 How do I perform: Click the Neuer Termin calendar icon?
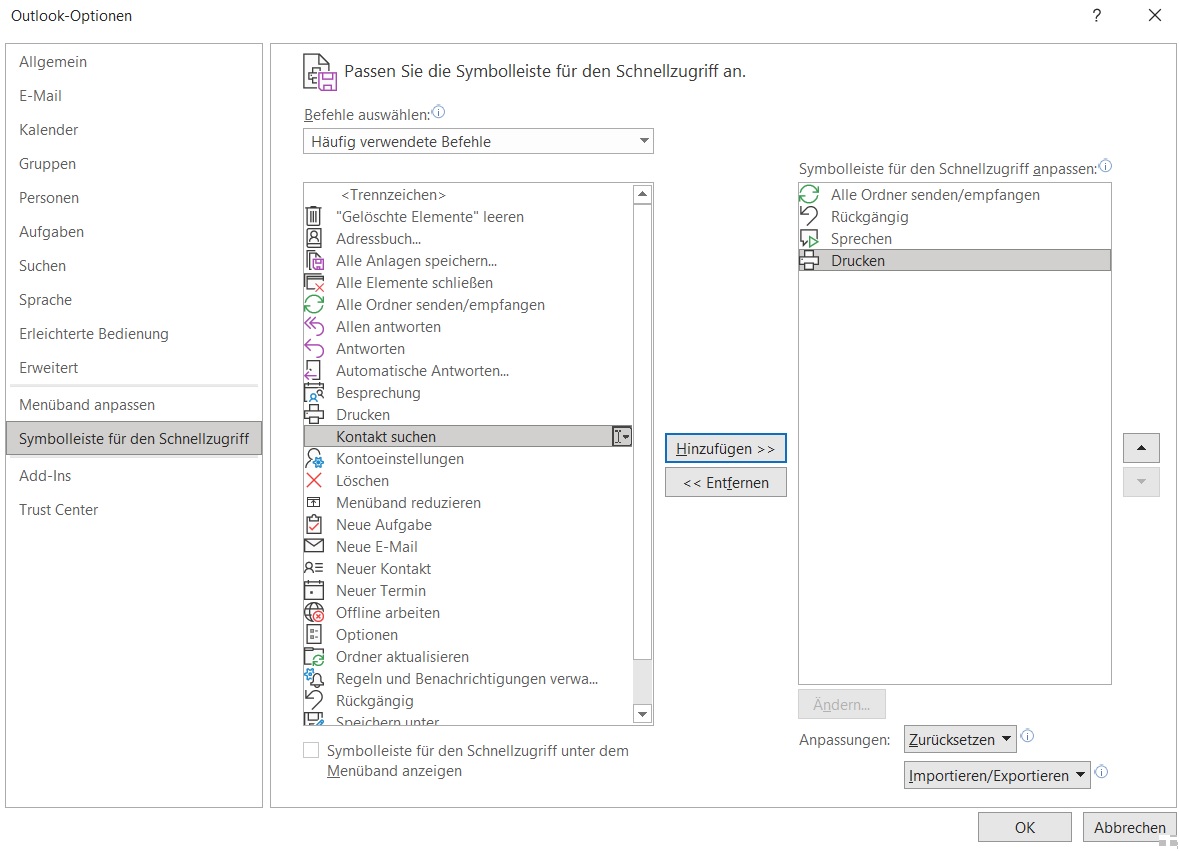(314, 590)
